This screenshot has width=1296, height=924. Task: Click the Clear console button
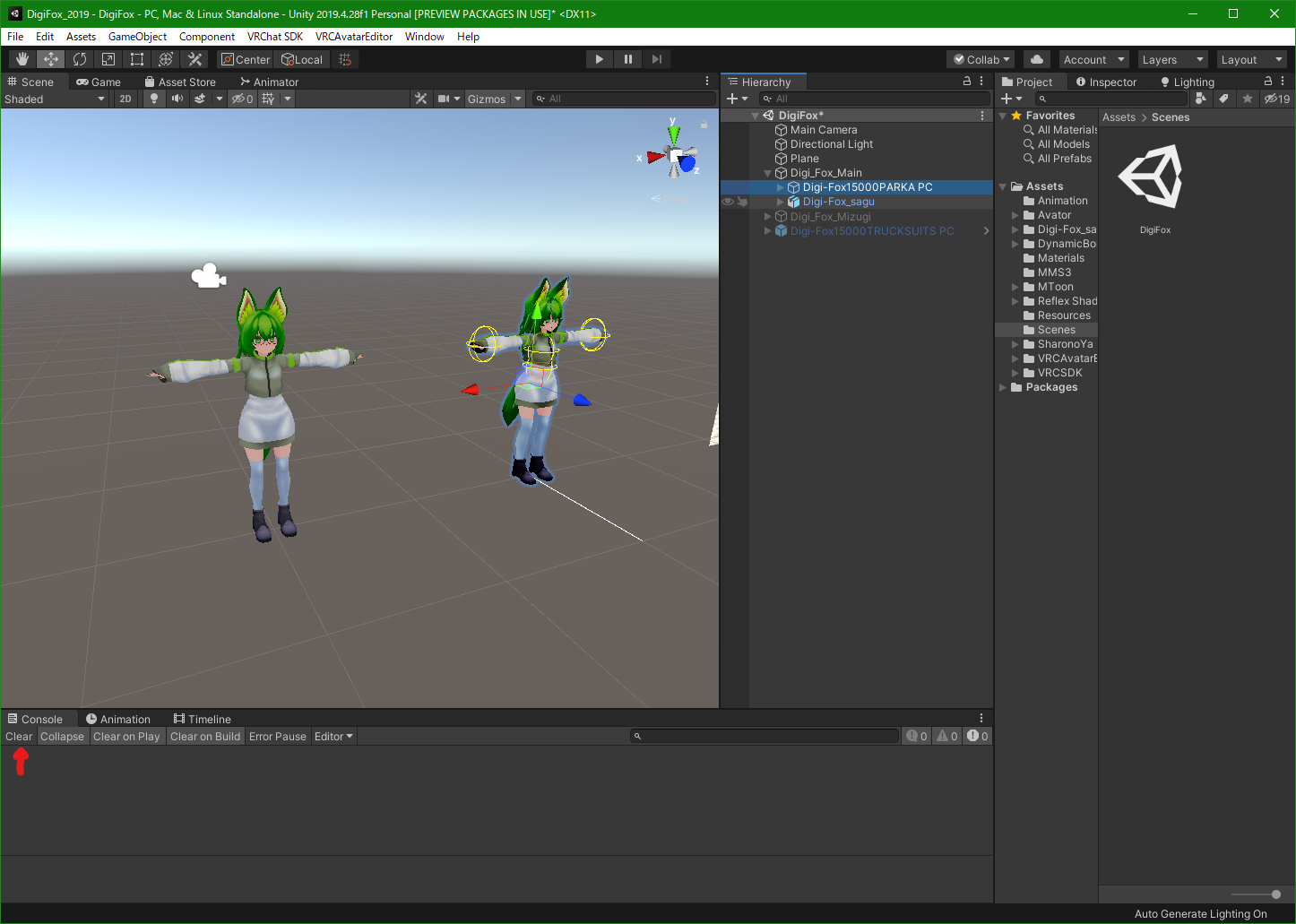coord(19,737)
